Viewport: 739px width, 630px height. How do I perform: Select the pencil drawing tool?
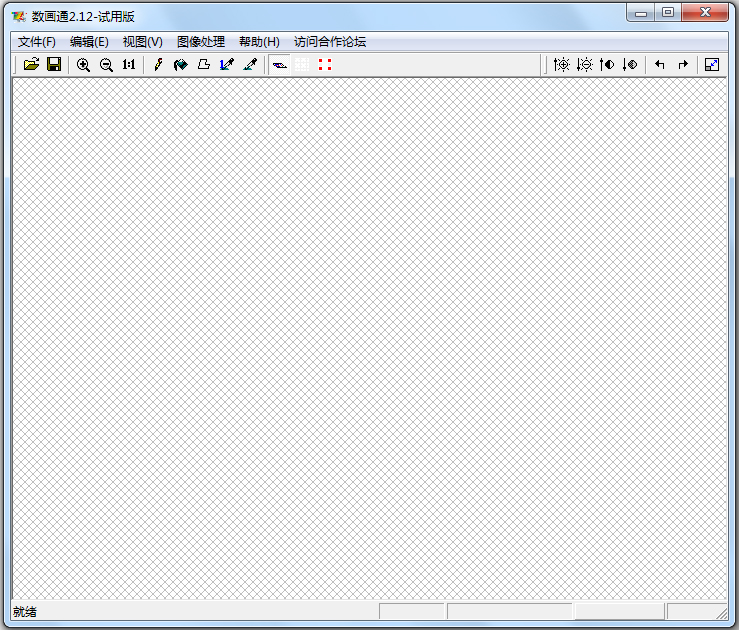(x=158, y=65)
